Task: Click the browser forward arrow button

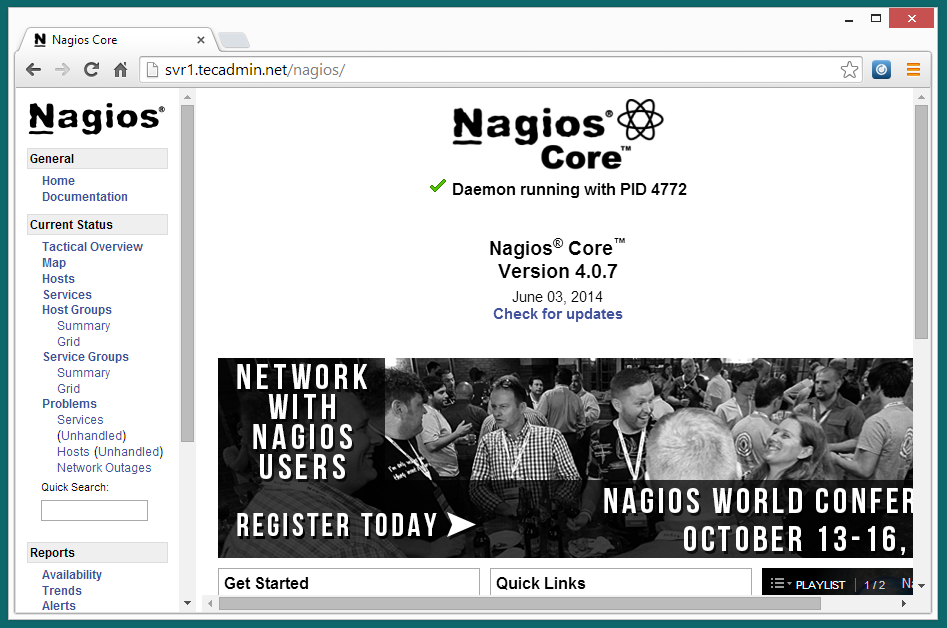Action: pyautogui.click(x=62, y=70)
